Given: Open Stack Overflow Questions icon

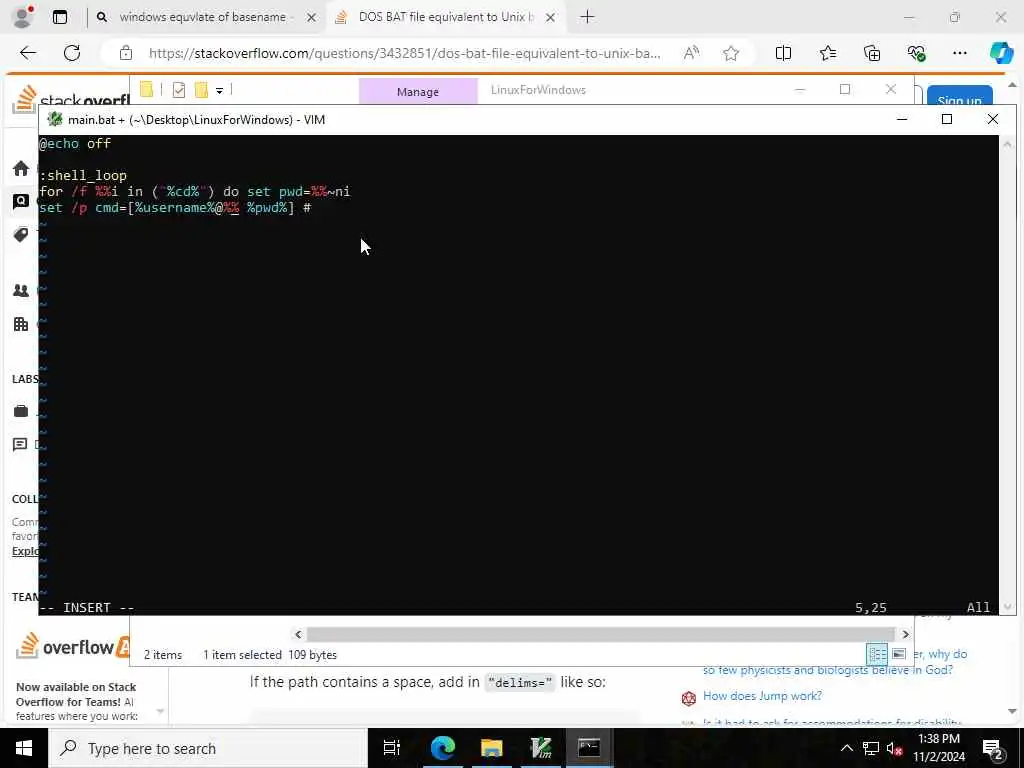Looking at the screenshot, I should click(x=21, y=201).
